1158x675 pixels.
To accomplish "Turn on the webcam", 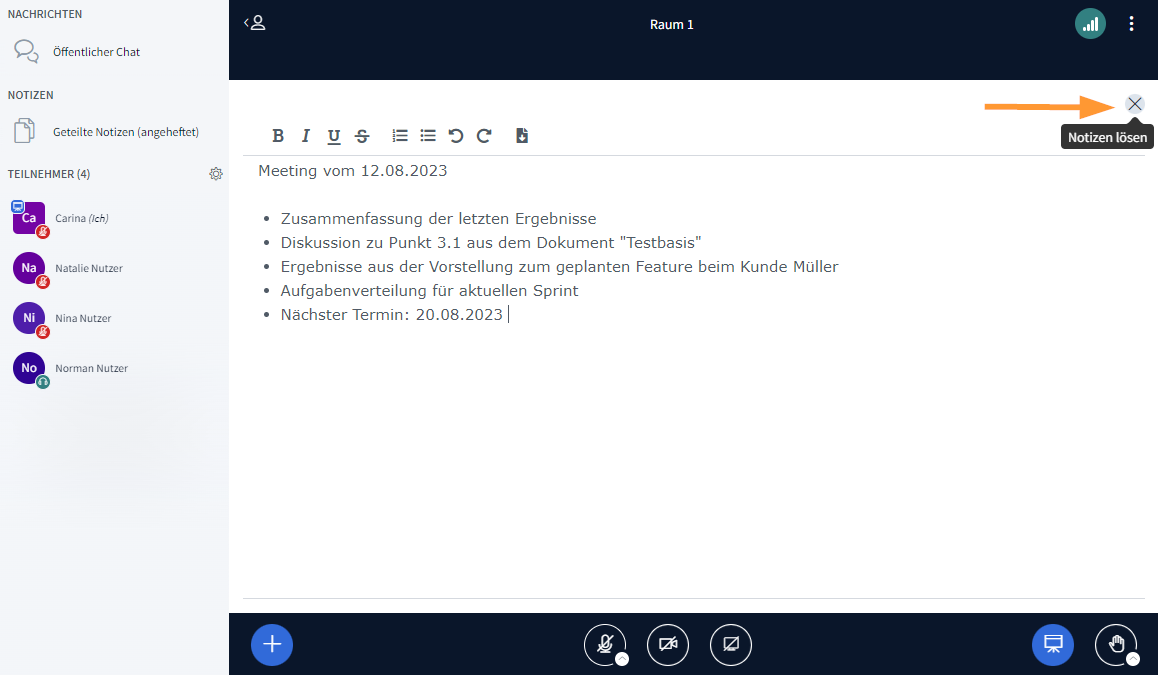I will 668,644.
